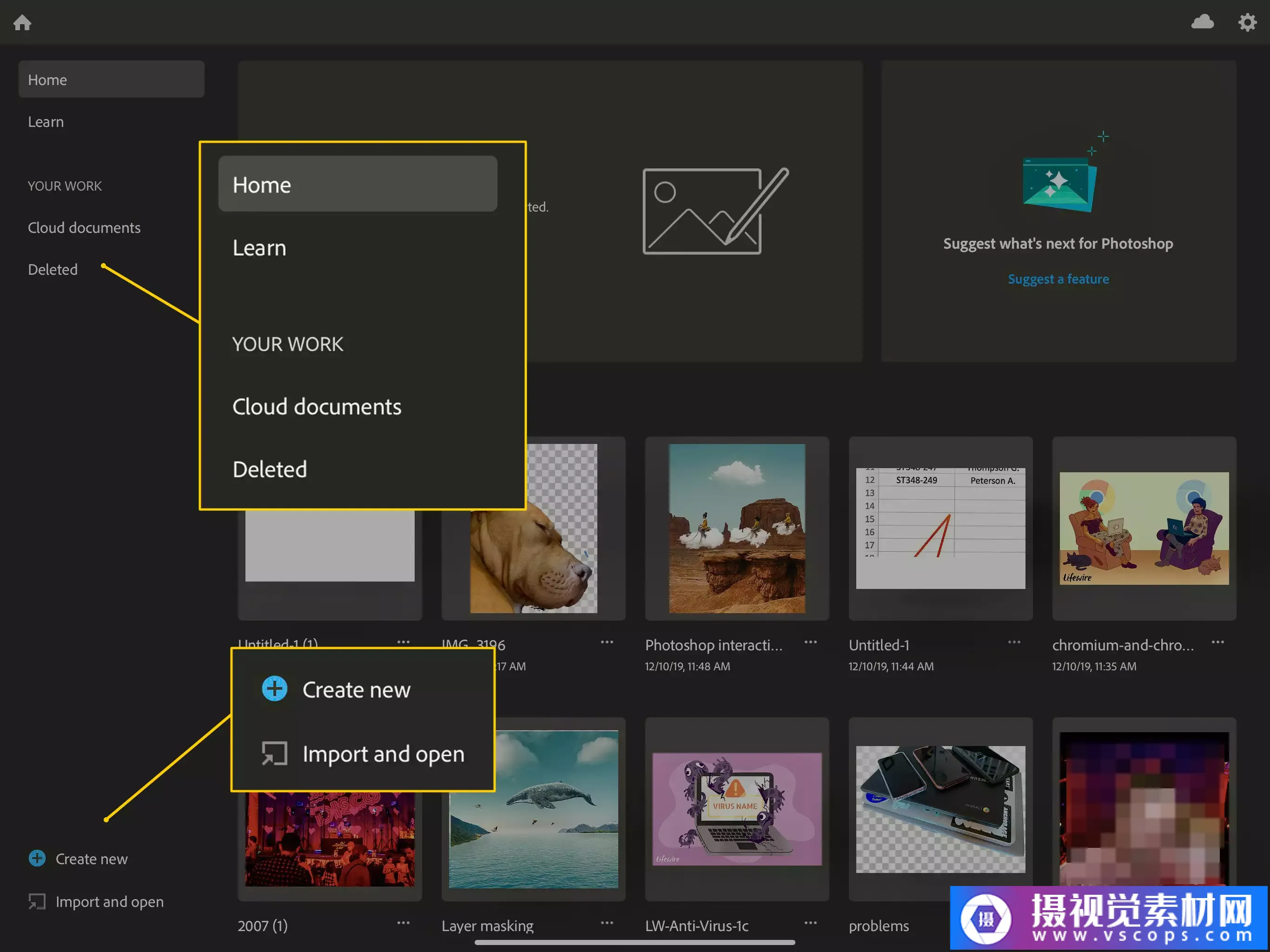The height and width of the screenshot is (952, 1270).
Task: Open more options for IMG_3196
Action: (607, 642)
